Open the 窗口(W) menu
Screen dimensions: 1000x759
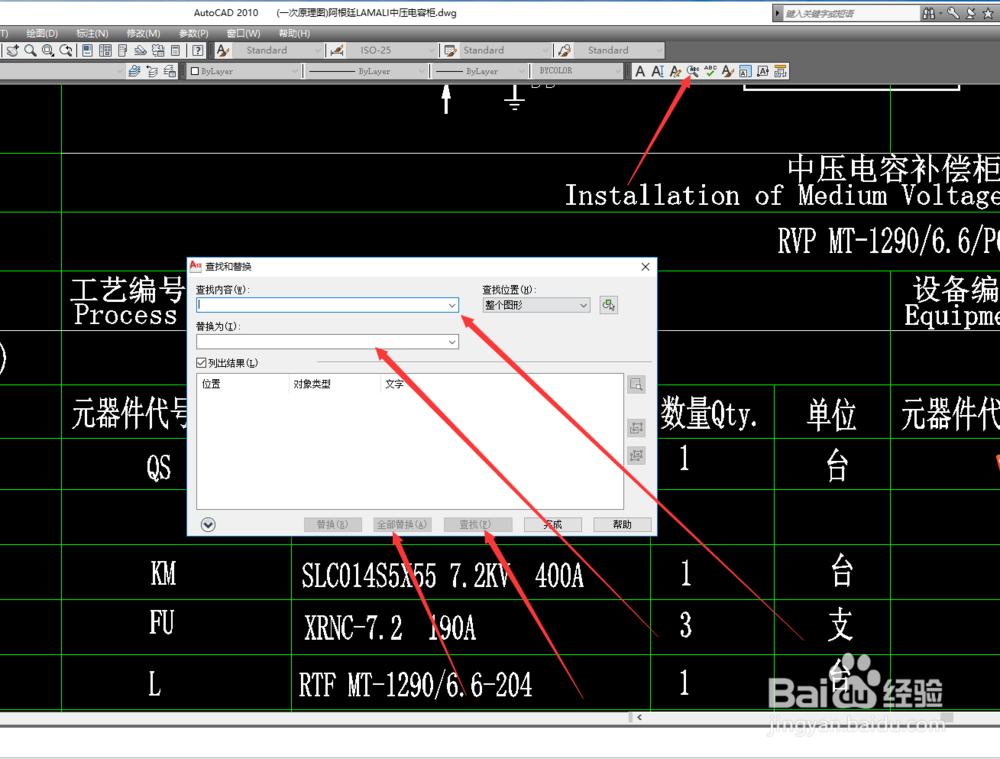[x=244, y=33]
